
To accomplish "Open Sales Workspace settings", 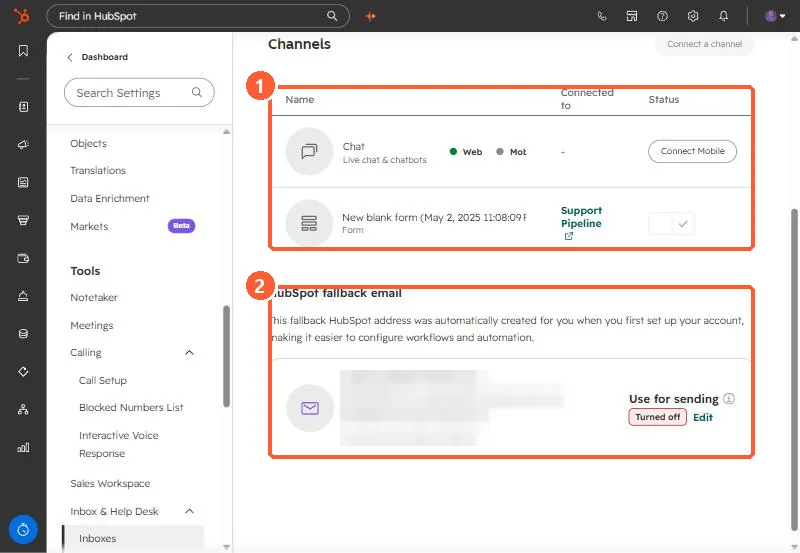I will 110,484.
